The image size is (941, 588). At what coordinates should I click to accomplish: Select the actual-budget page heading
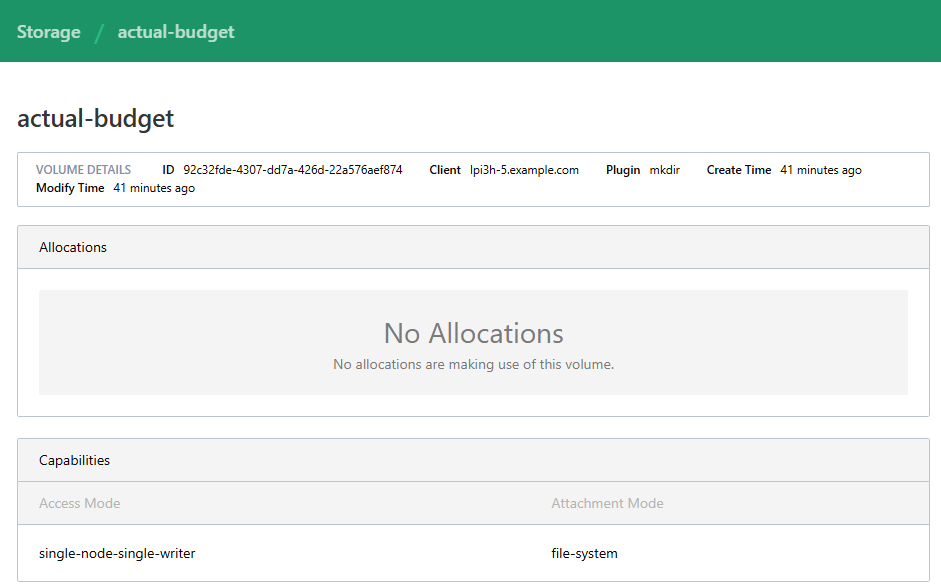pyautogui.click(x=95, y=118)
